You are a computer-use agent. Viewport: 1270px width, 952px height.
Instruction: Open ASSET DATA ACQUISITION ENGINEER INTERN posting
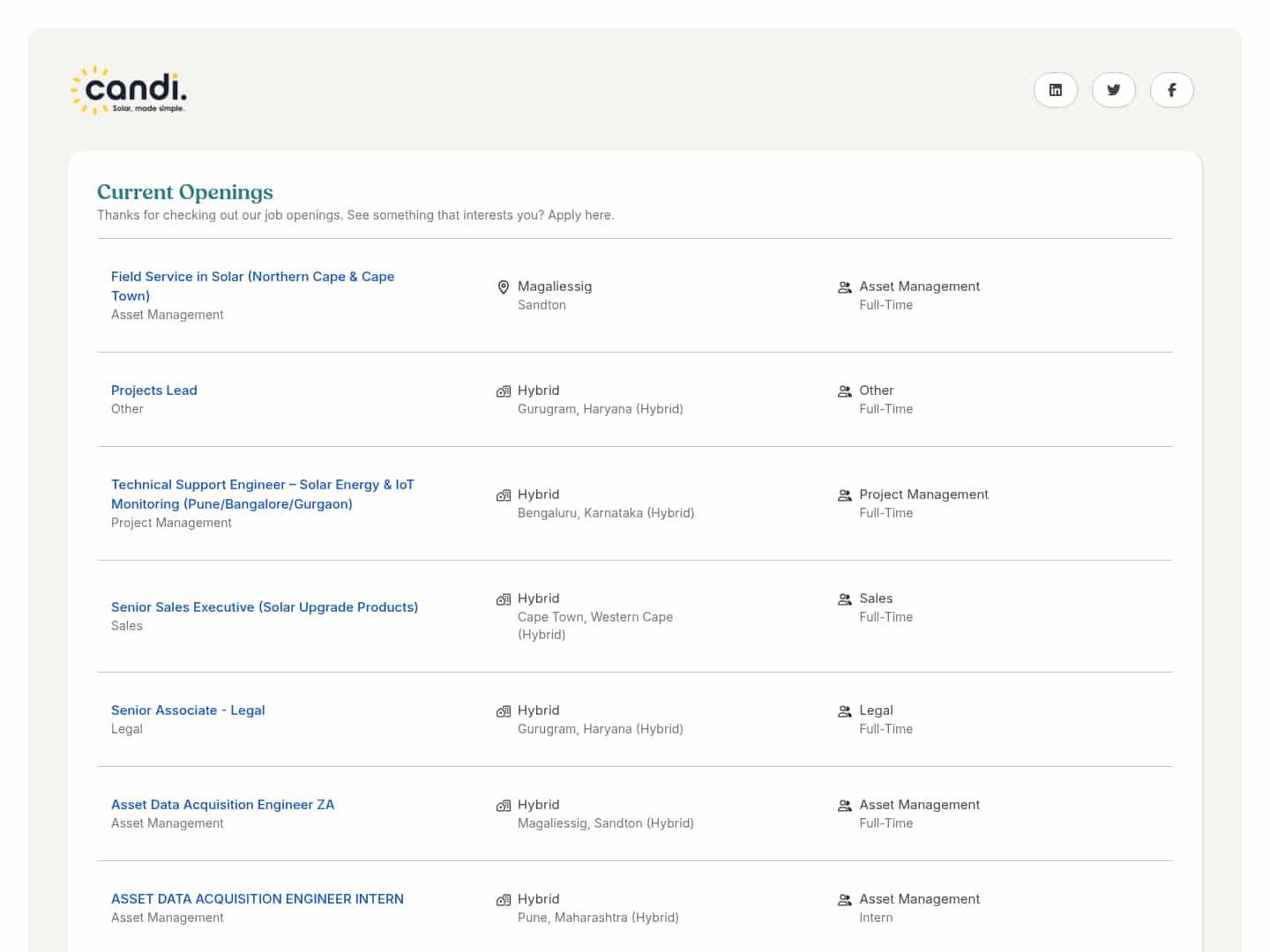258,899
